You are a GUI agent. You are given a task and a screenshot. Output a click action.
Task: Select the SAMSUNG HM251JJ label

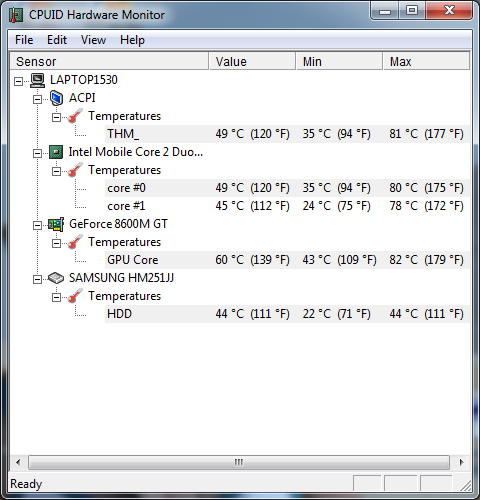pos(121,278)
